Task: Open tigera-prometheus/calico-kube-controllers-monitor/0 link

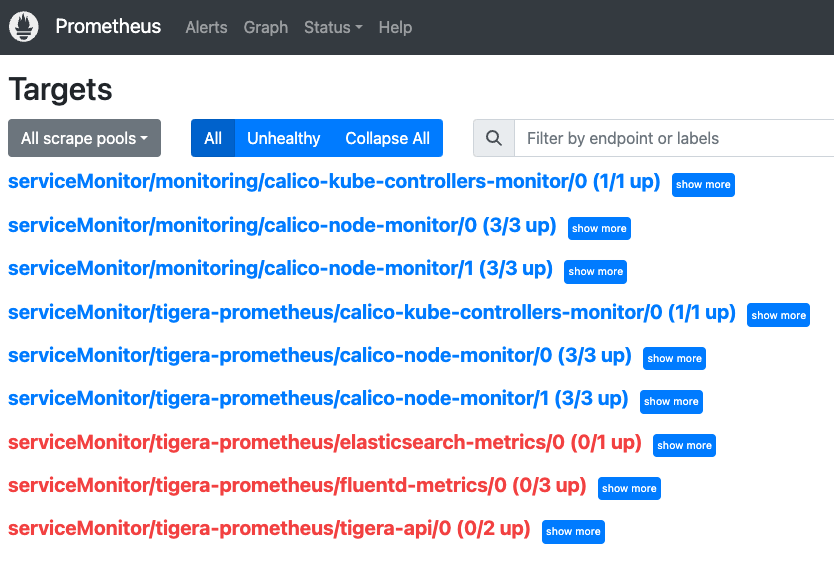Action: tap(372, 312)
